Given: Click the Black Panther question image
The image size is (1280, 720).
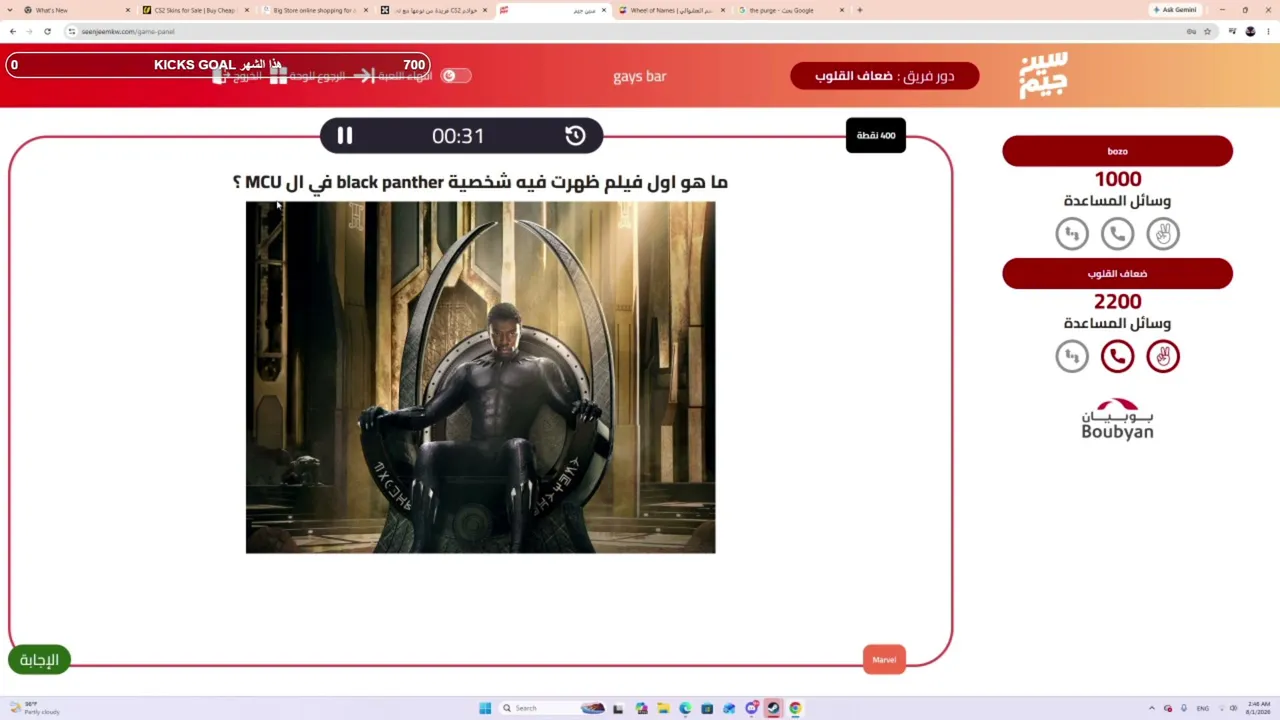Looking at the screenshot, I should tap(480, 377).
